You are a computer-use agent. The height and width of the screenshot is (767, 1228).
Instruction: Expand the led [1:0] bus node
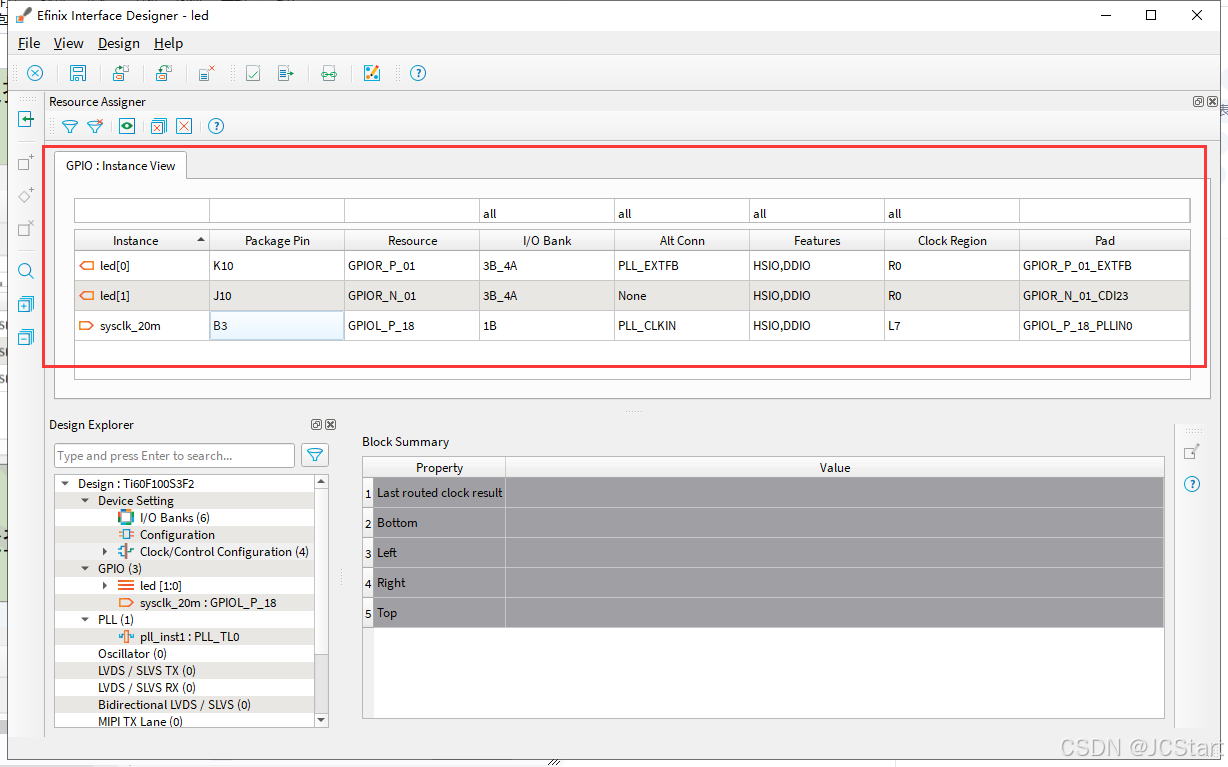pos(105,586)
